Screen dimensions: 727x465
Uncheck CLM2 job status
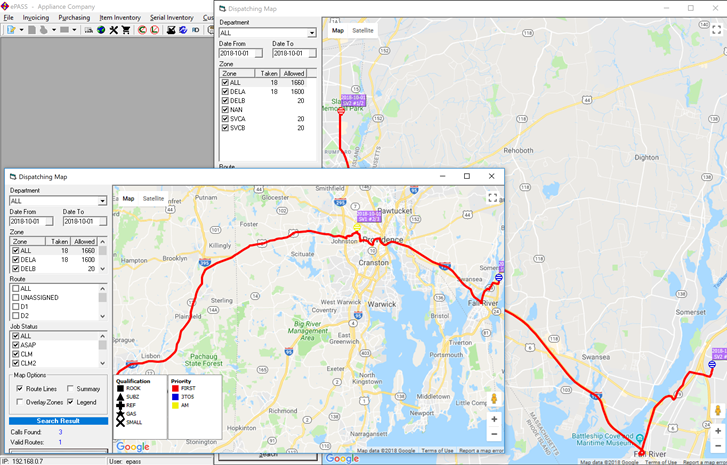tap(16, 363)
